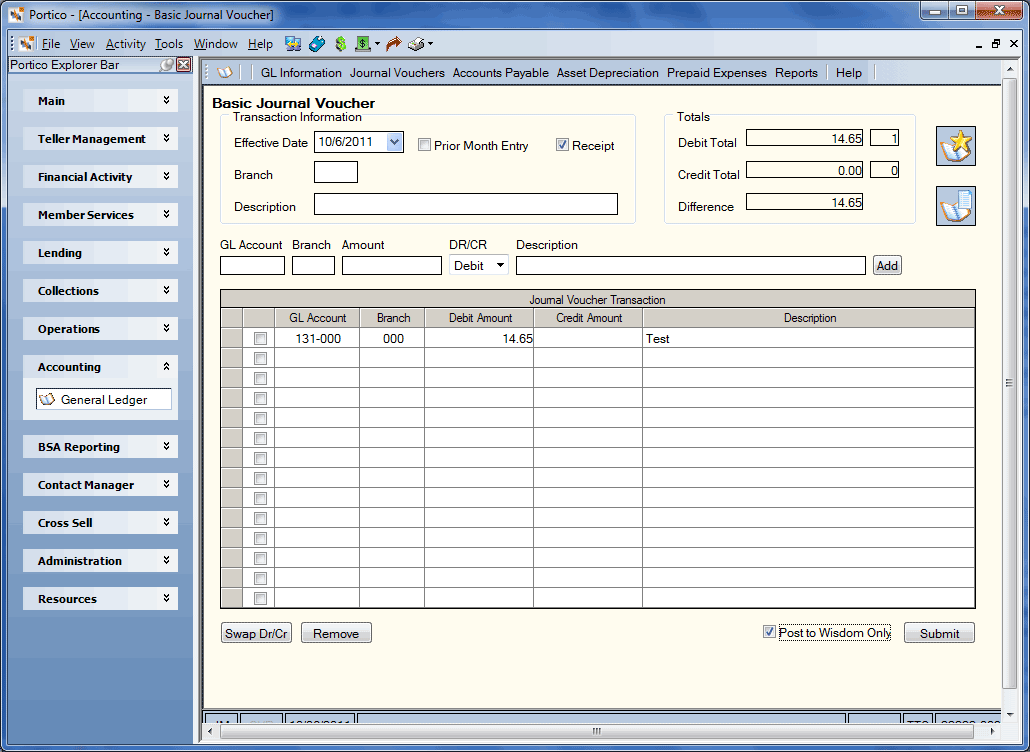Click the printer icon in toolbar
Screen dimensions: 1030x752
click(x=416, y=44)
